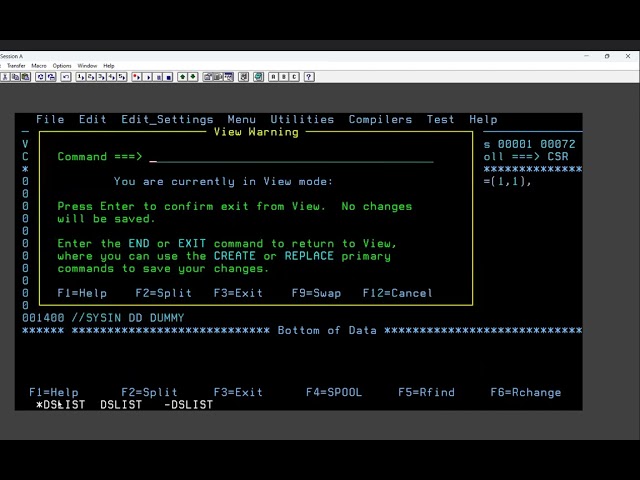The height and width of the screenshot is (480, 640).
Task: Click the Bottom of Data marker line
Action: [x=302, y=330]
